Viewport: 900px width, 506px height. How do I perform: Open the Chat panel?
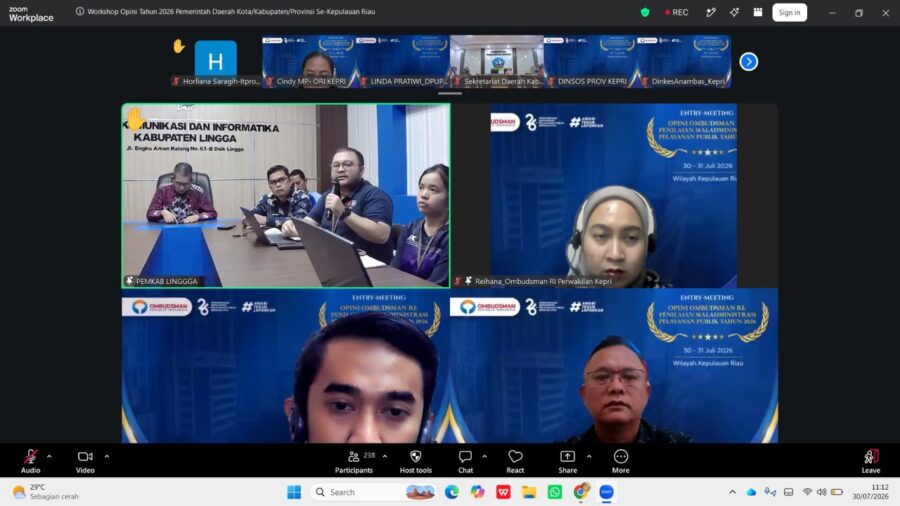click(465, 461)
